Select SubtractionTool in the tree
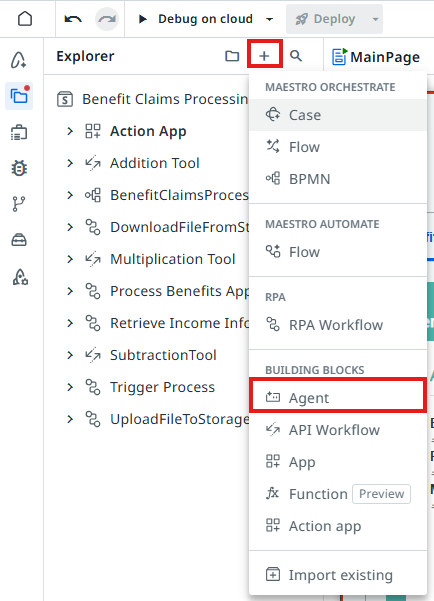This screenshot has height=601, width=434. pyautogui.click(x=163, y=355)
